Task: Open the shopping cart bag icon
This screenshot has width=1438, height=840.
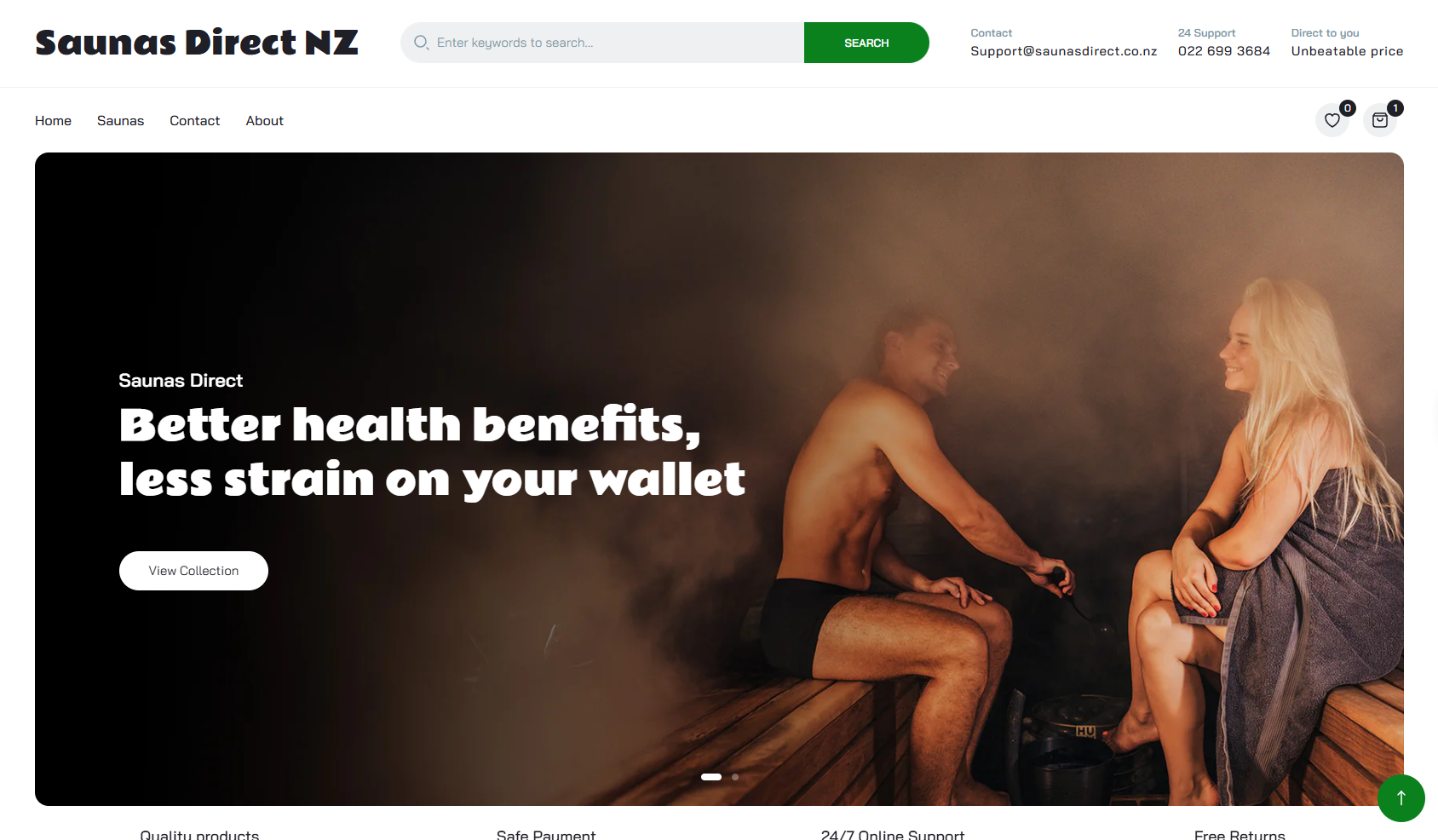Action: [x=1380, y=120]
